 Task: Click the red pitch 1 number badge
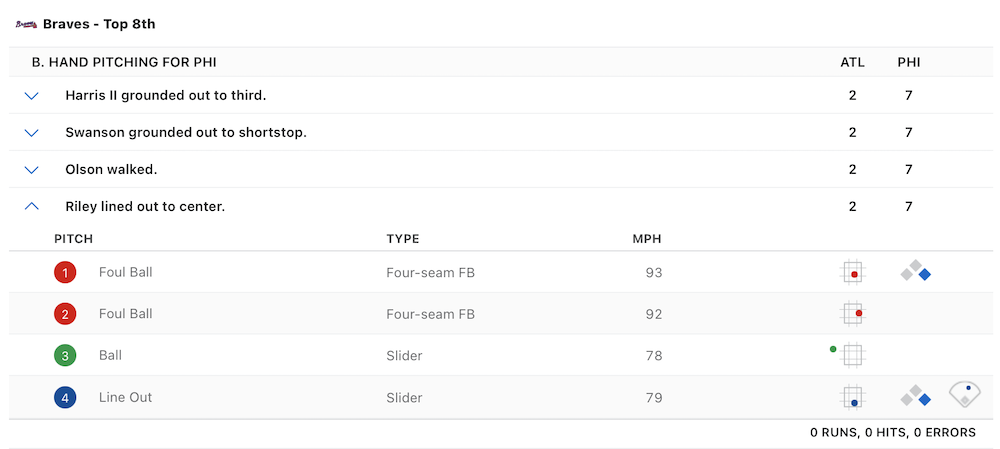[x=65, y=272]
